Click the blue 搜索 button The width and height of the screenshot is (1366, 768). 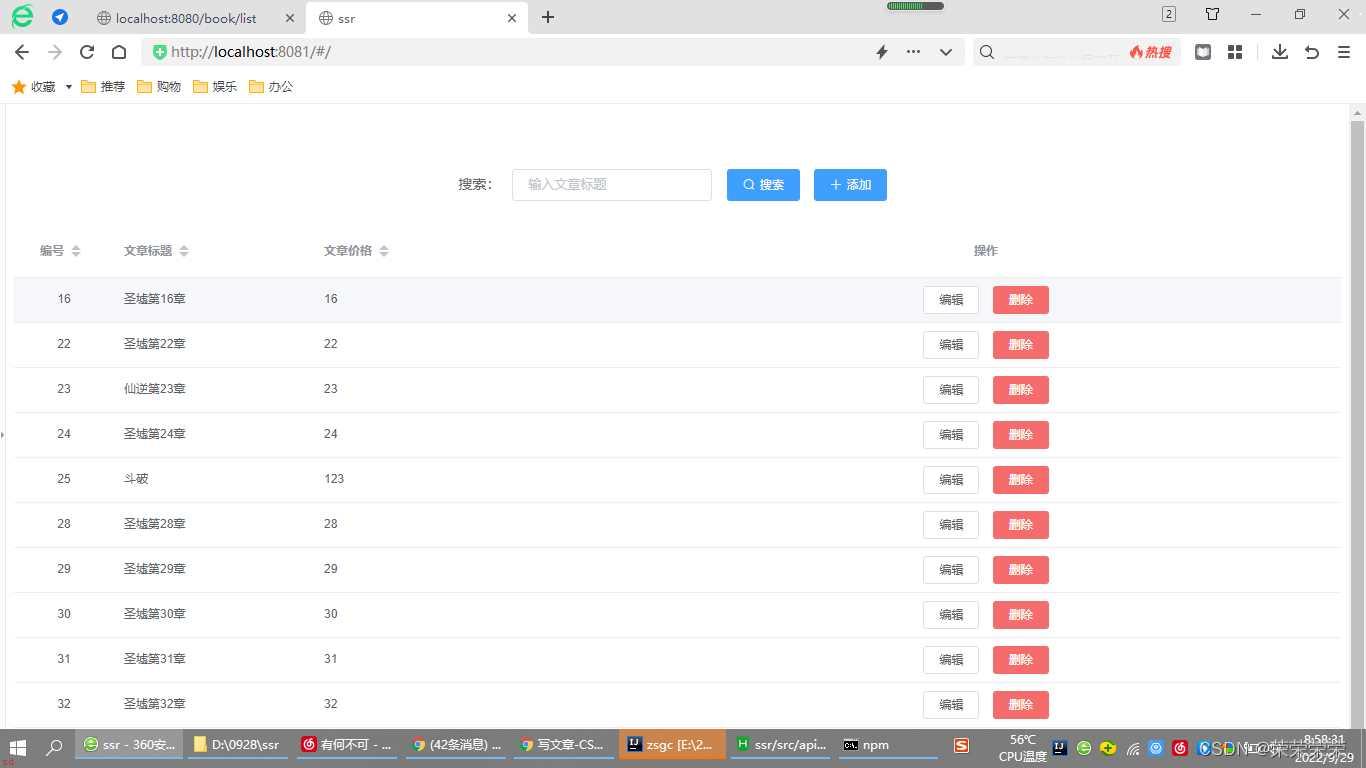click(763, 185)
